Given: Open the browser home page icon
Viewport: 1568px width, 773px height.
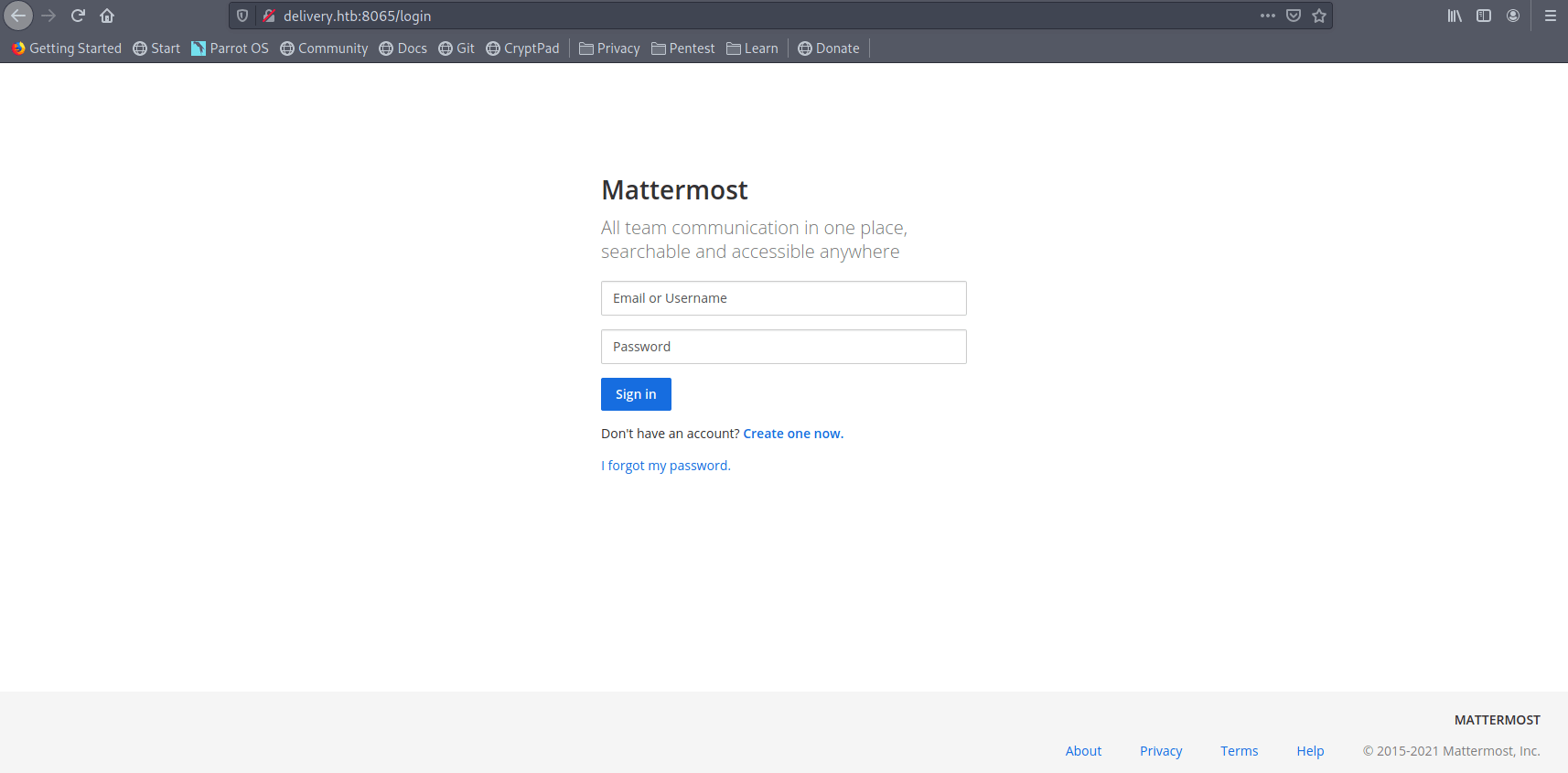Looking at the screenshot, I should coord(107,16).
